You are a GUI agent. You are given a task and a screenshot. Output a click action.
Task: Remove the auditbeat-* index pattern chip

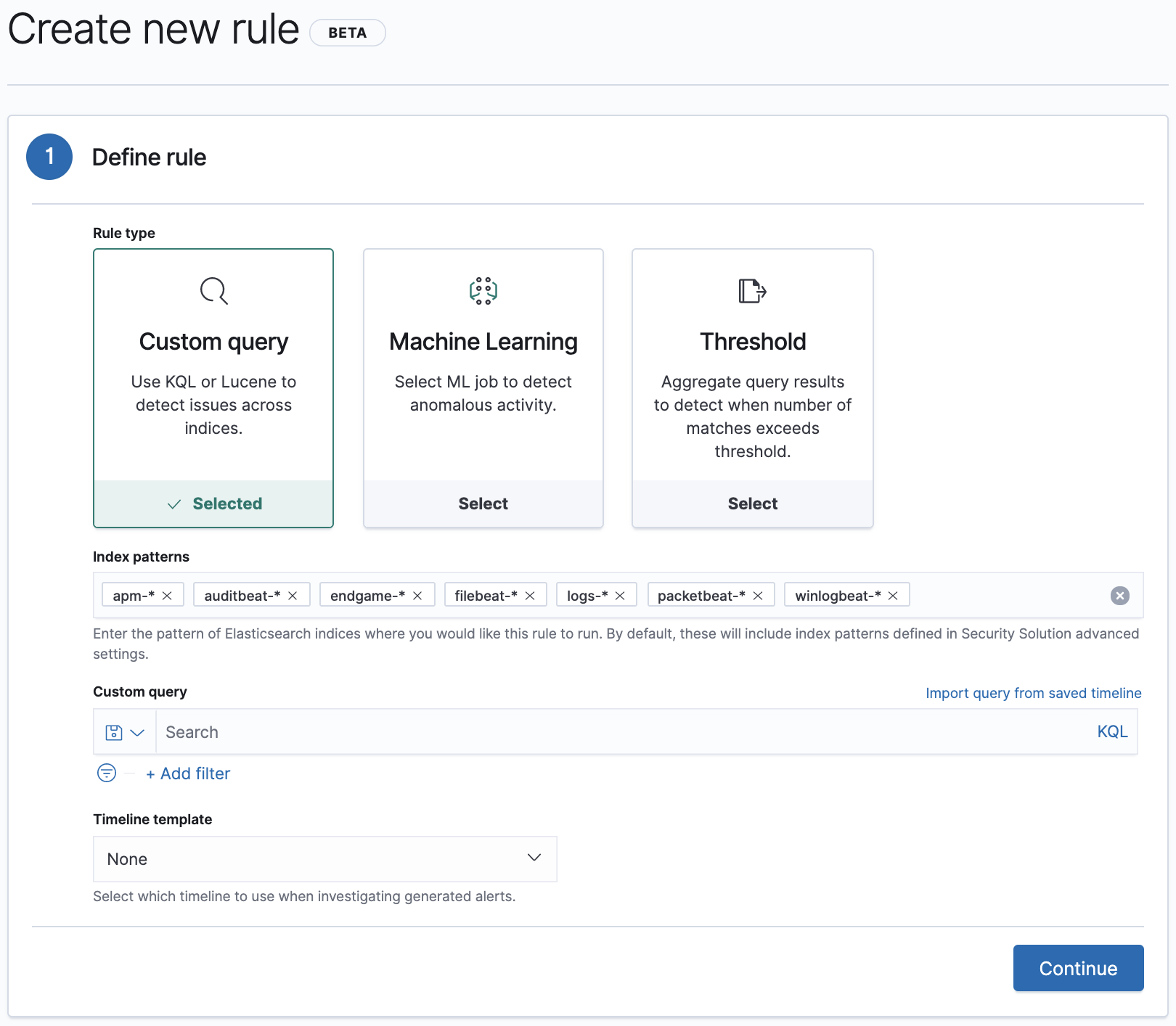[293, 595]
